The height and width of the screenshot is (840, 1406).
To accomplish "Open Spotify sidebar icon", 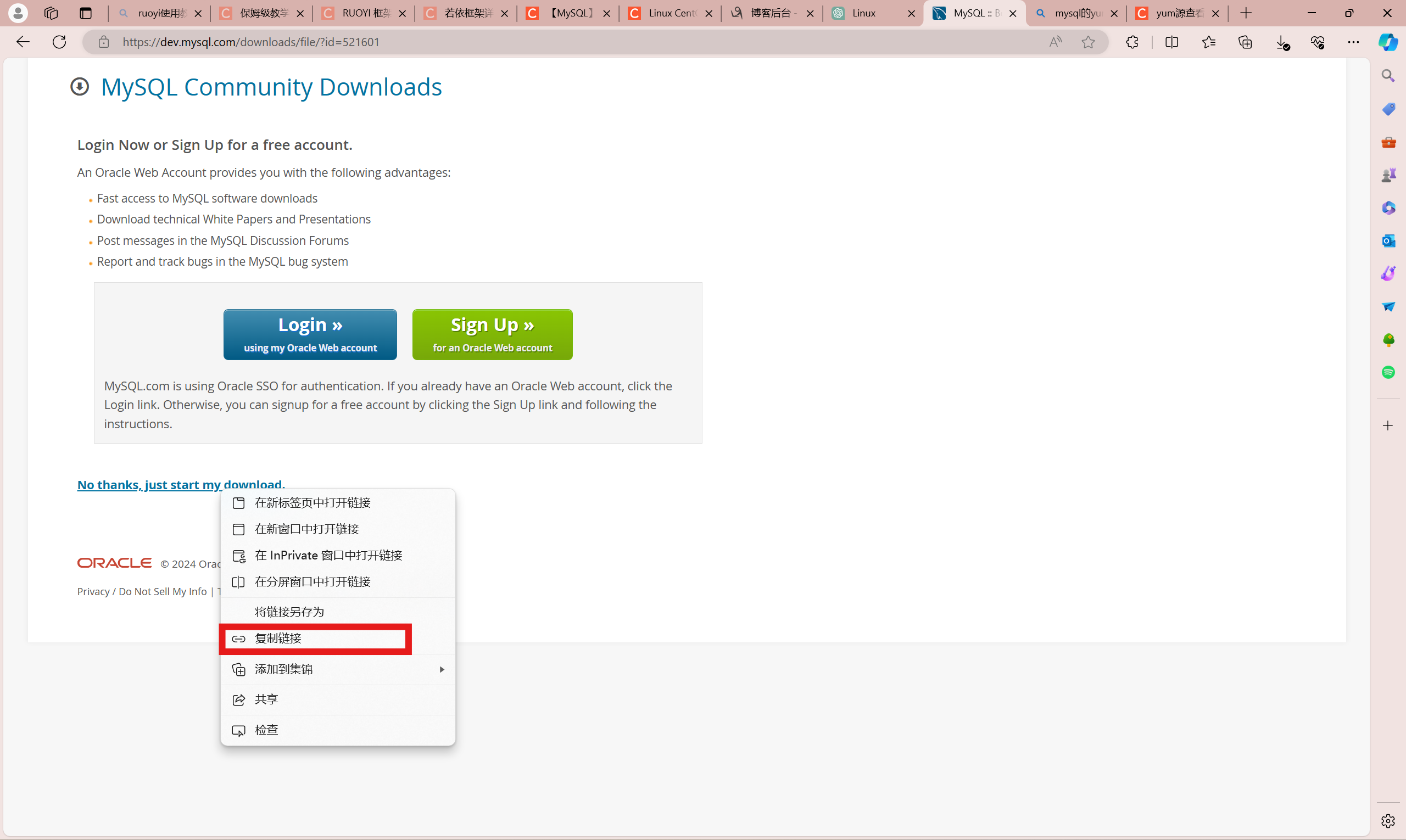I will pos(1388,372).
